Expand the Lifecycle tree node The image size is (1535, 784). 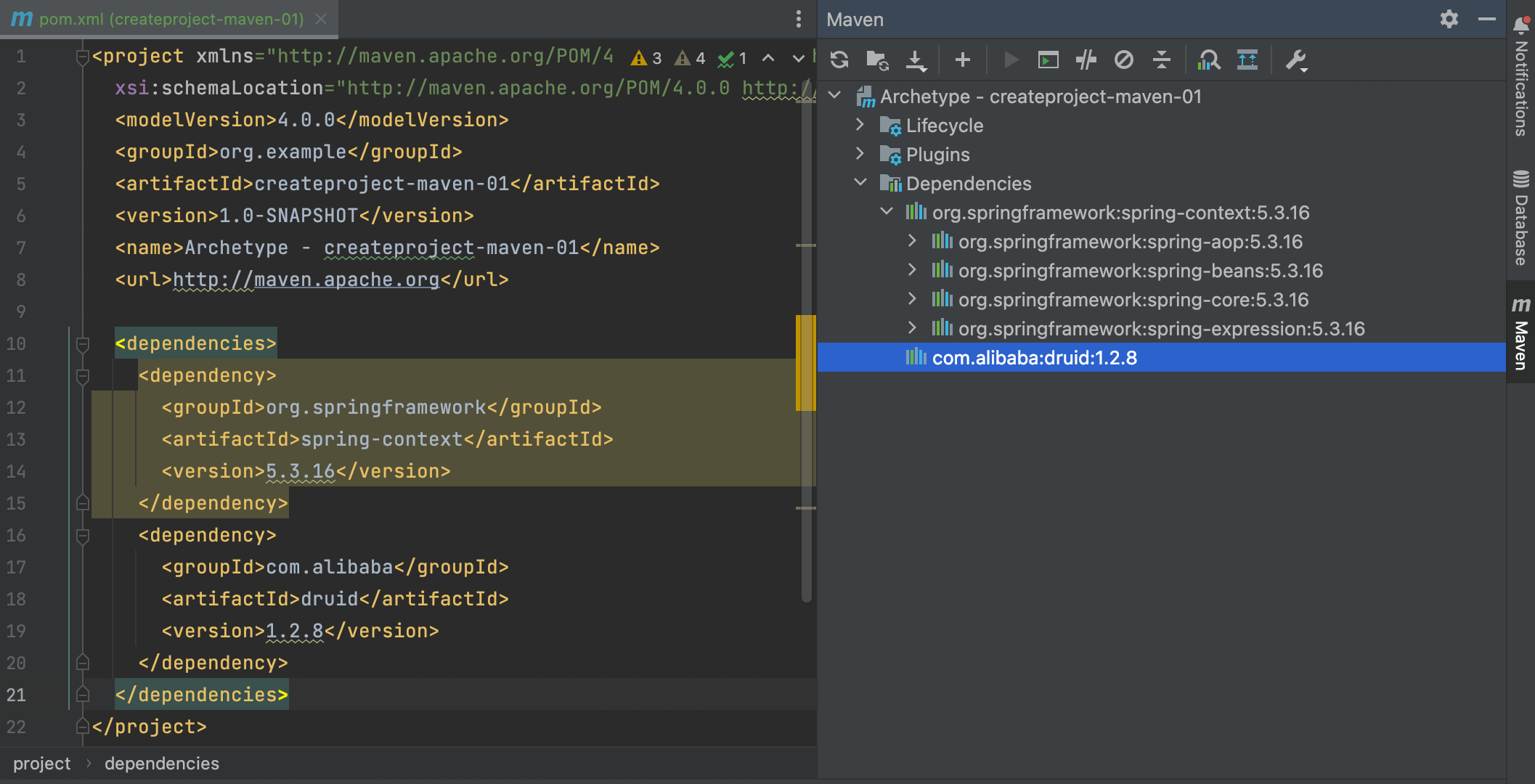860,125
